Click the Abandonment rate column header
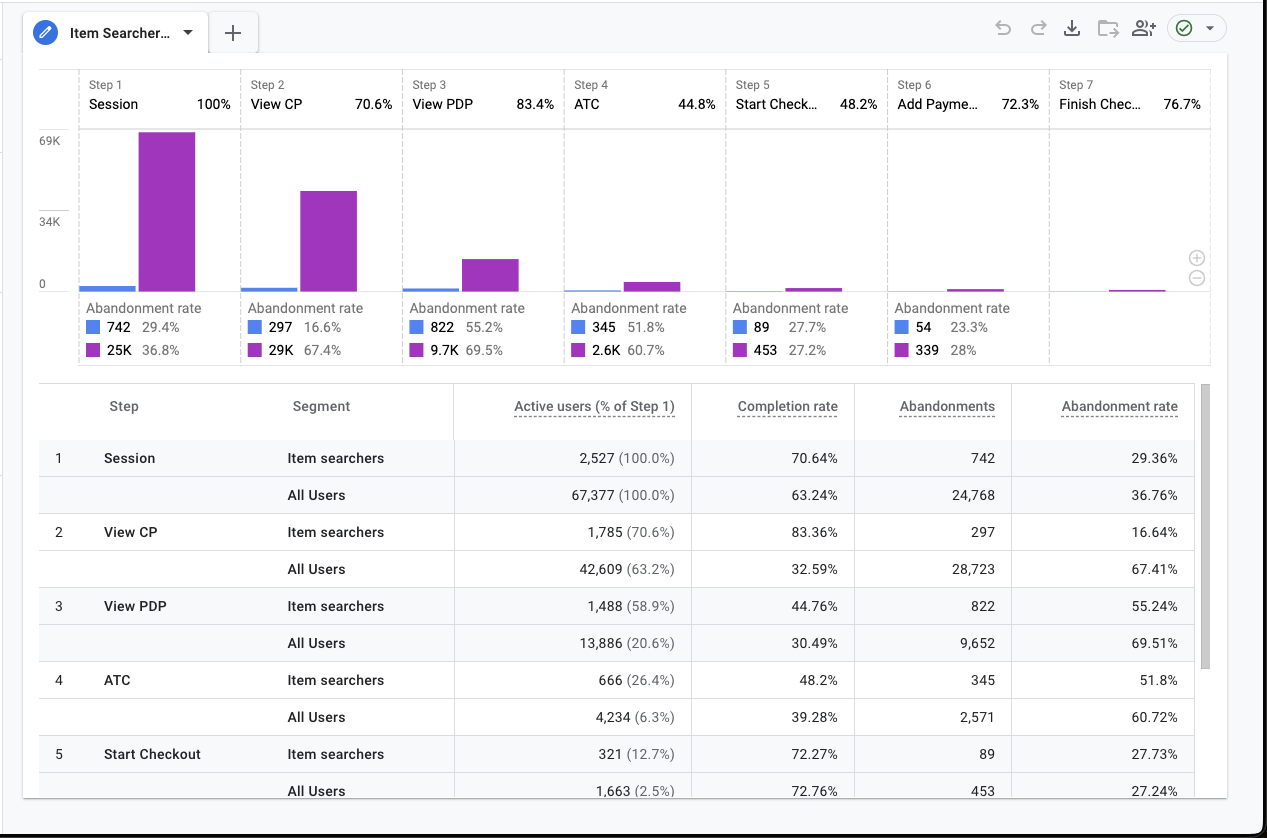This screenshot has height=838, width=1267. click(1119, 407)
